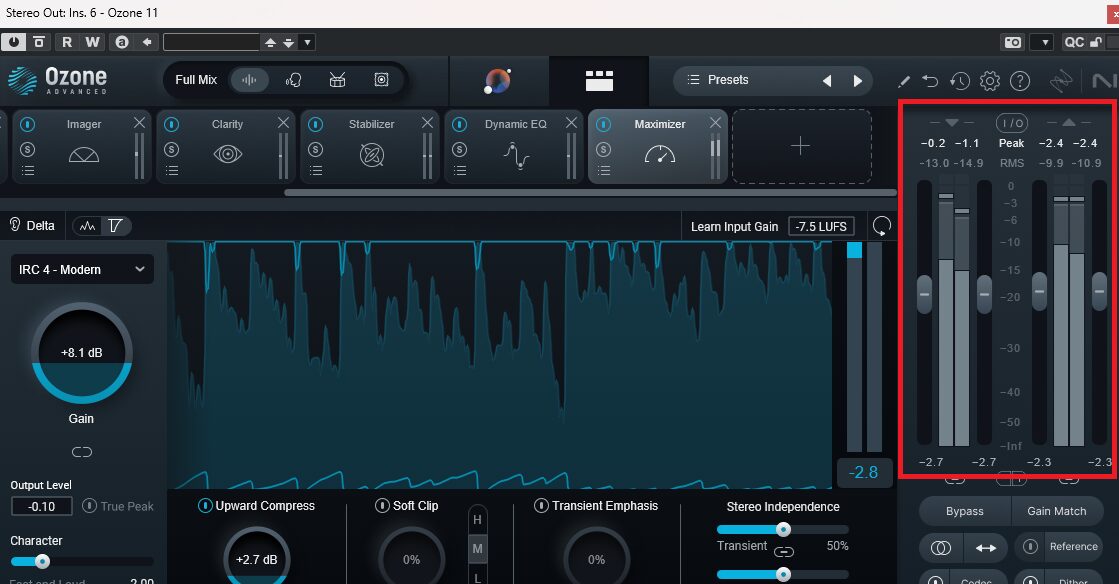Toggle the Upward Compress power button
The image size is (1119, 584).
click(x=205, y=506)
